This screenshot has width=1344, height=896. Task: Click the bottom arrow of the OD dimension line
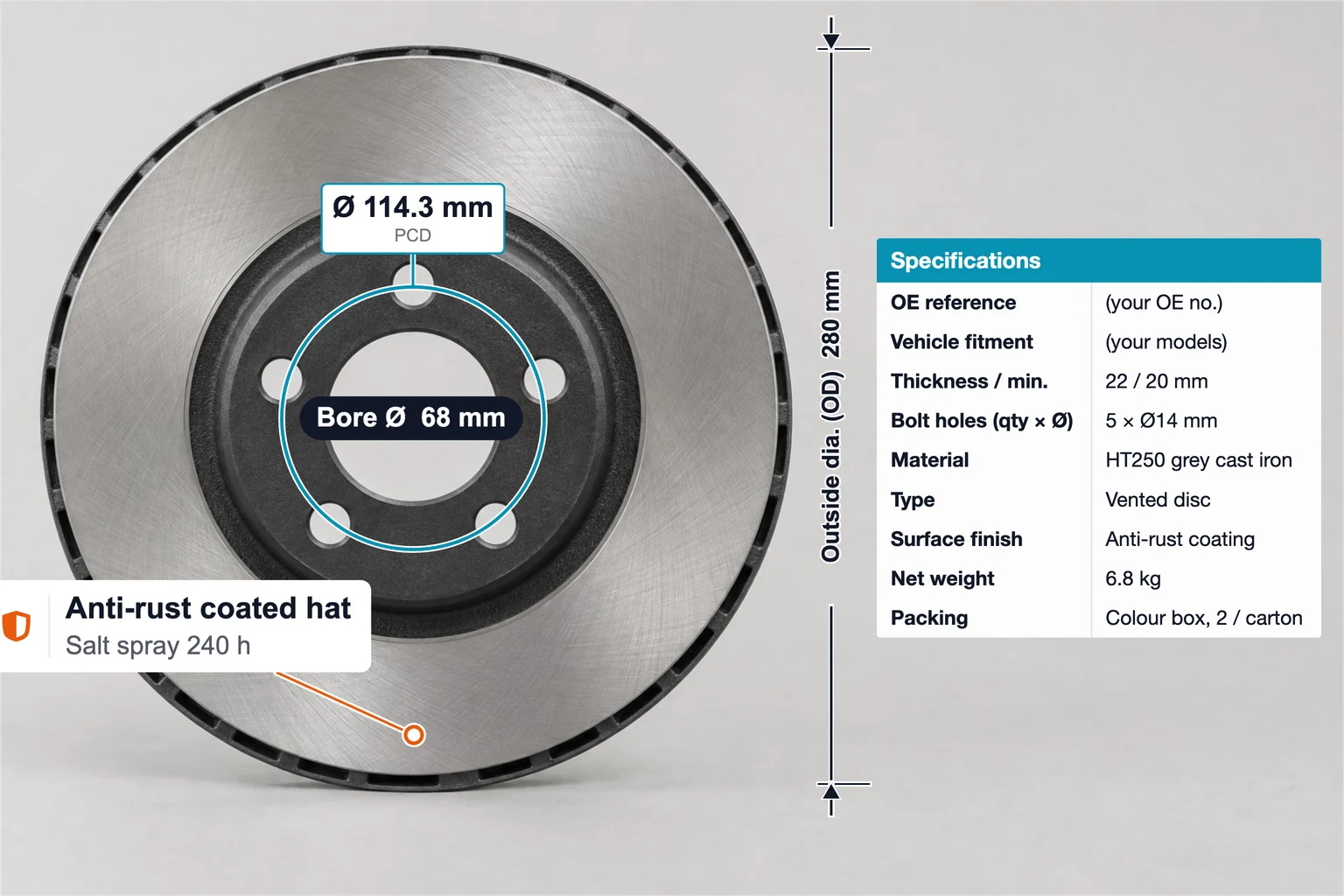click(831, 792)
